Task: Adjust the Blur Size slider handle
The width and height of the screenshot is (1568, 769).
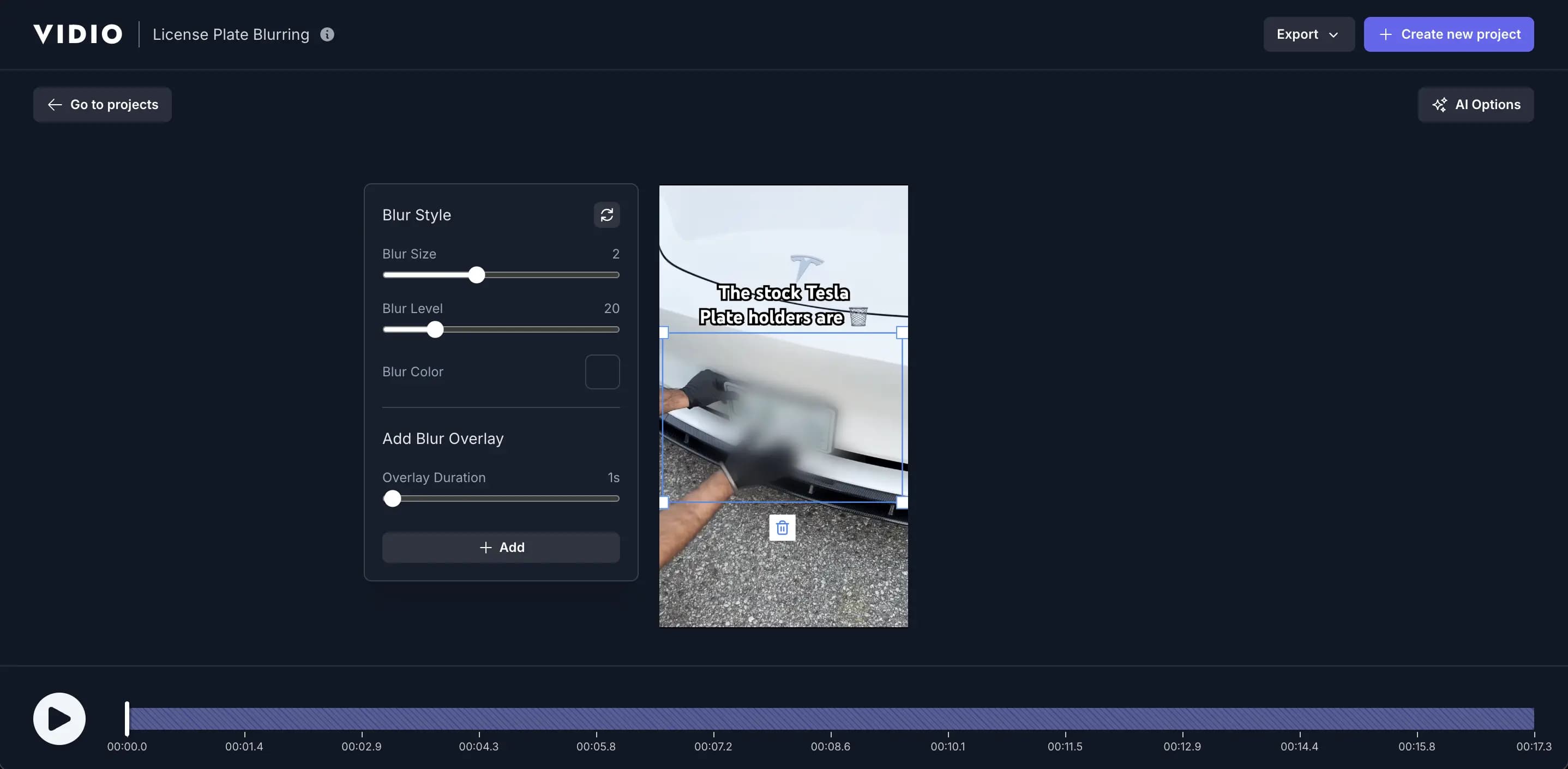Action: point(477,275)
